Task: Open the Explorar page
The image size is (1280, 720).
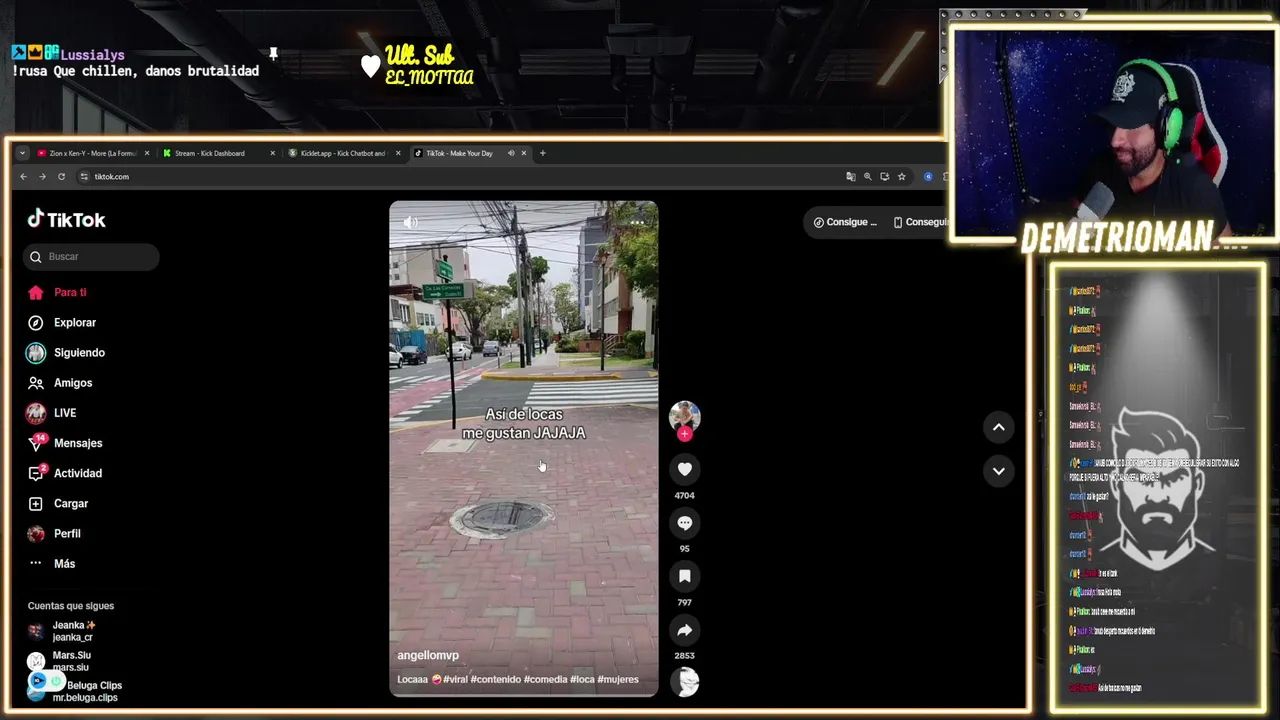Action: [61, 323]
